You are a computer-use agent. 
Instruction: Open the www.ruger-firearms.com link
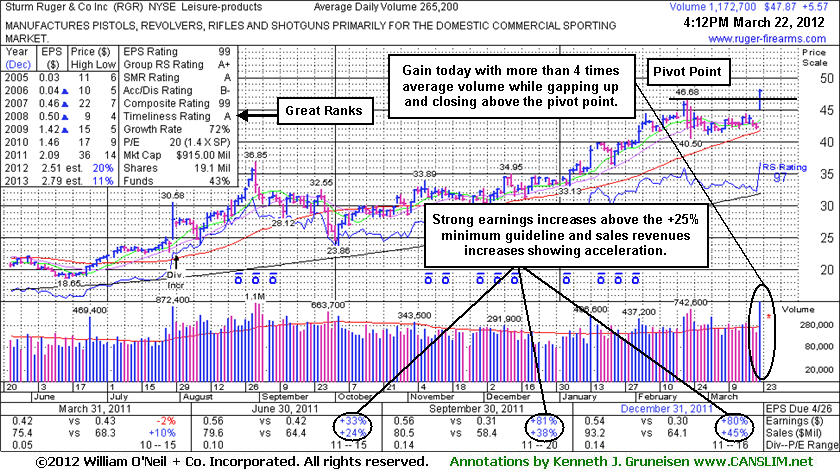click(767, 39)
